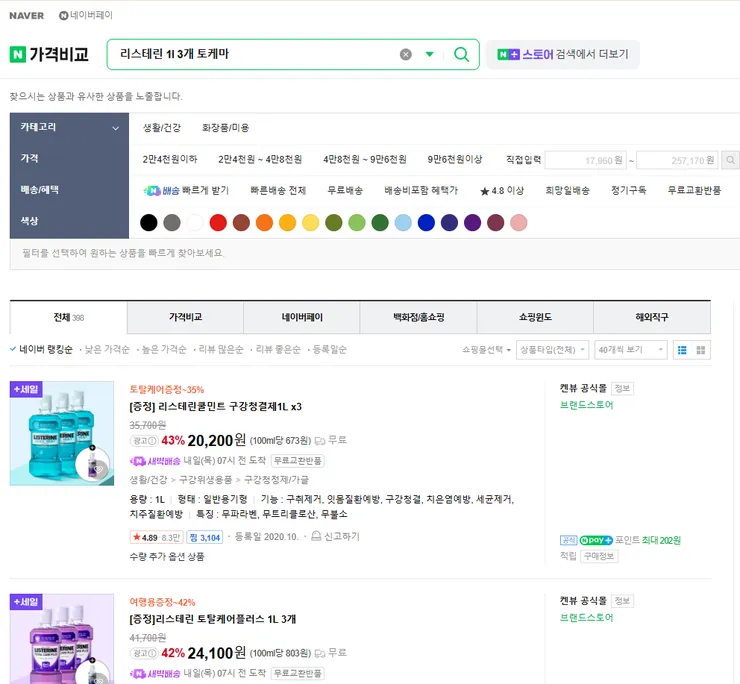
Task: Sort by 등록일순
Action: pyautogui.click(x=329, y=349)
